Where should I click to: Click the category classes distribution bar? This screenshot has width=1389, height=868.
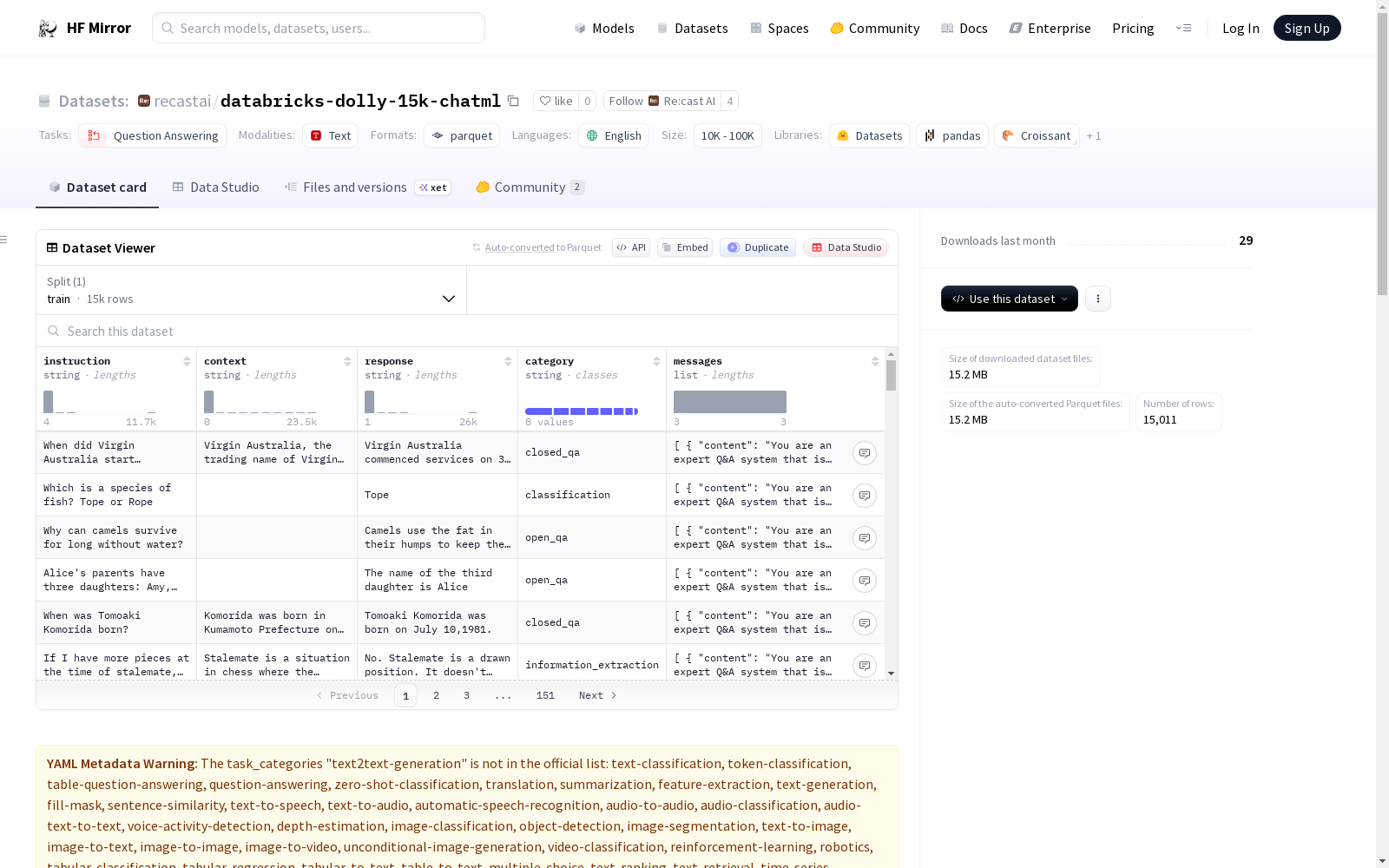click(582, 411)
